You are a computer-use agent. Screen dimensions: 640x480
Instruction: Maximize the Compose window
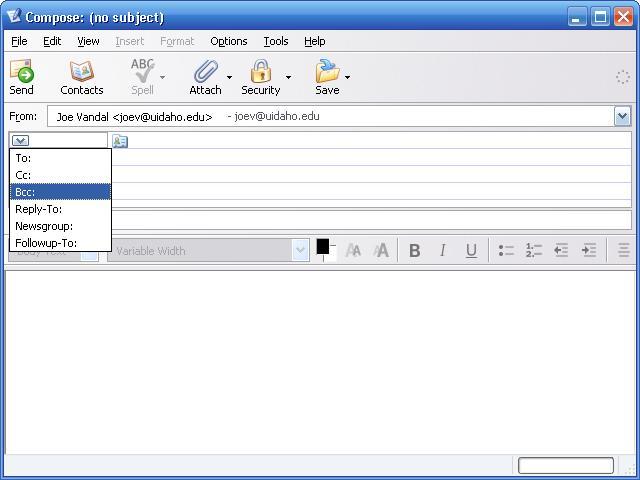pos(600,17)
